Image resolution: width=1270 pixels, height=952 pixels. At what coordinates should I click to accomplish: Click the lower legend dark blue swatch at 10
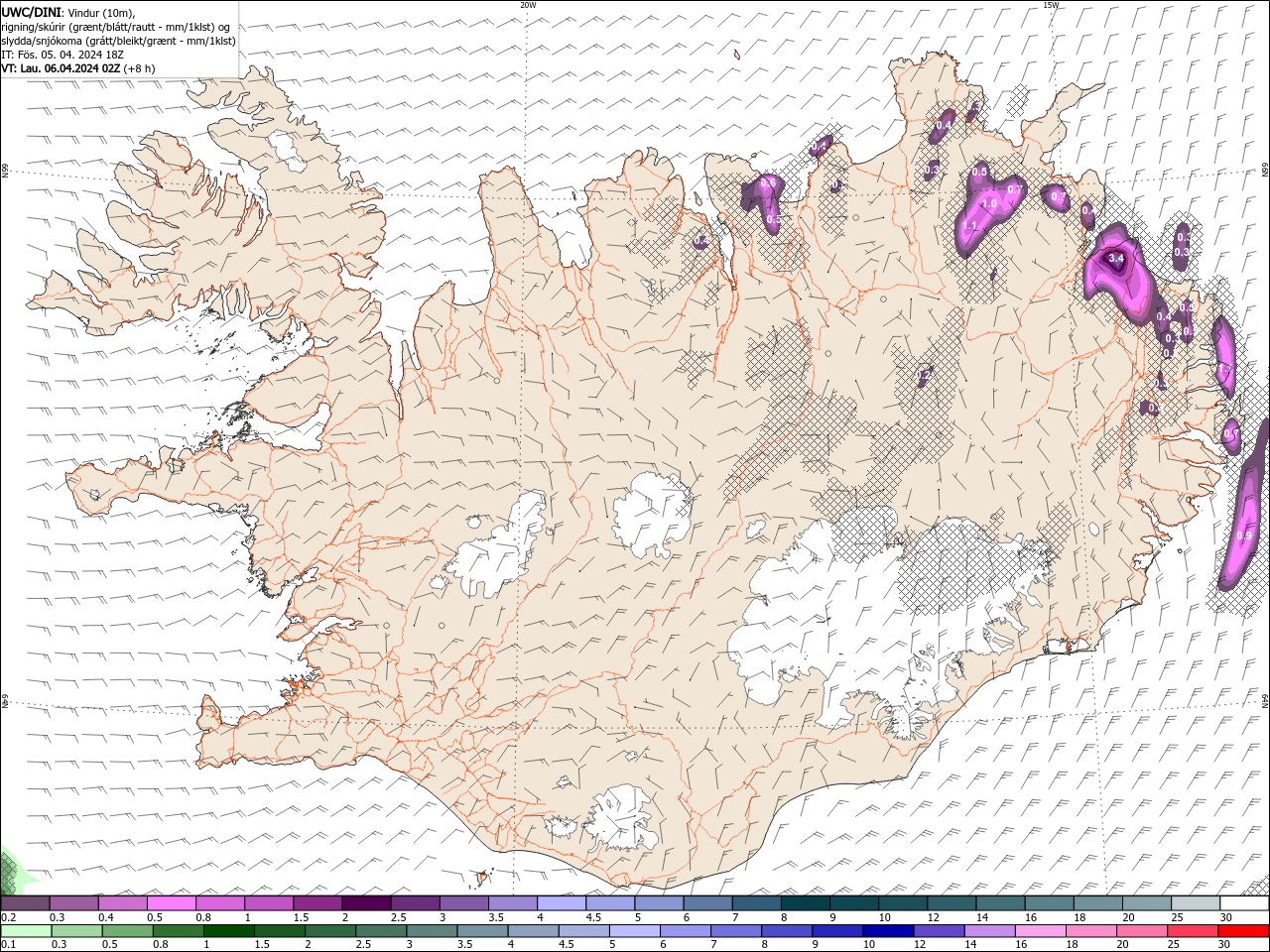click(x=889, y=931)
